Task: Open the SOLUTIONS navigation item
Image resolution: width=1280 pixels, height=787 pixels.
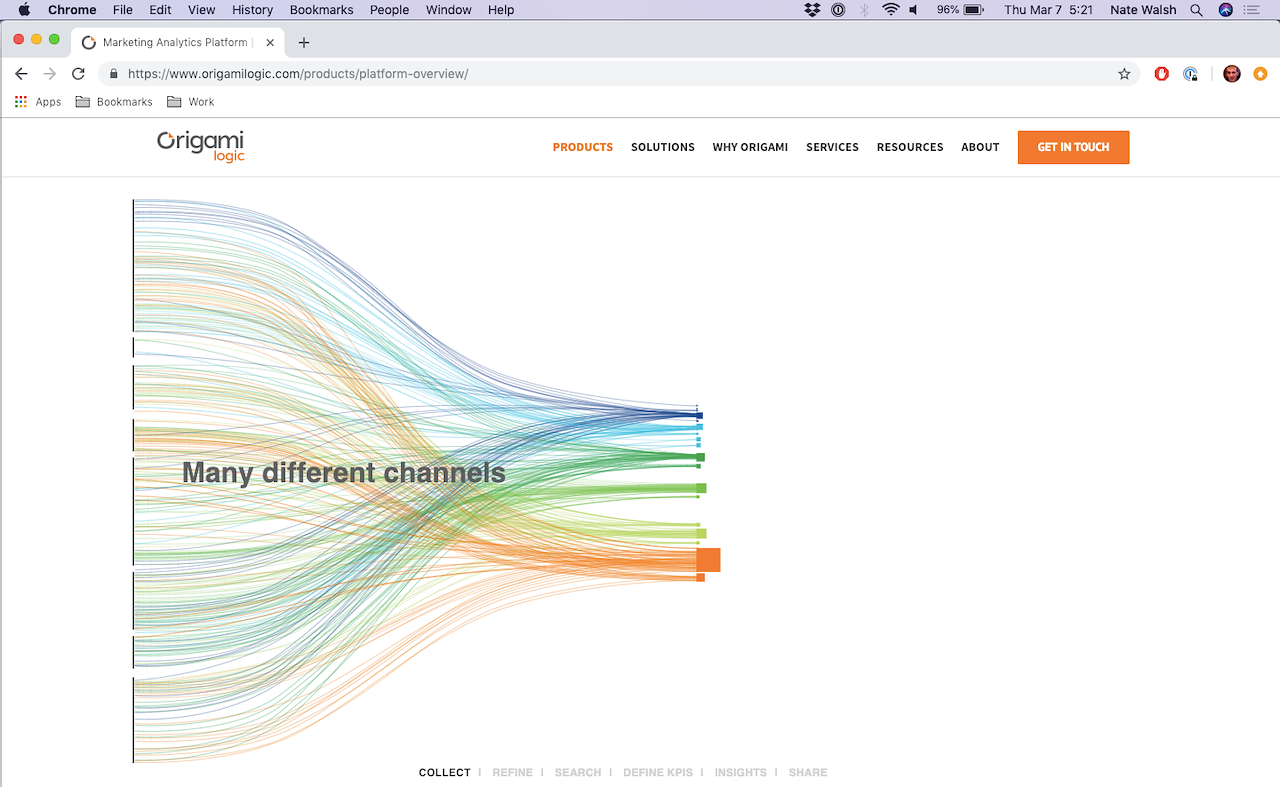Action: point(663,147)
